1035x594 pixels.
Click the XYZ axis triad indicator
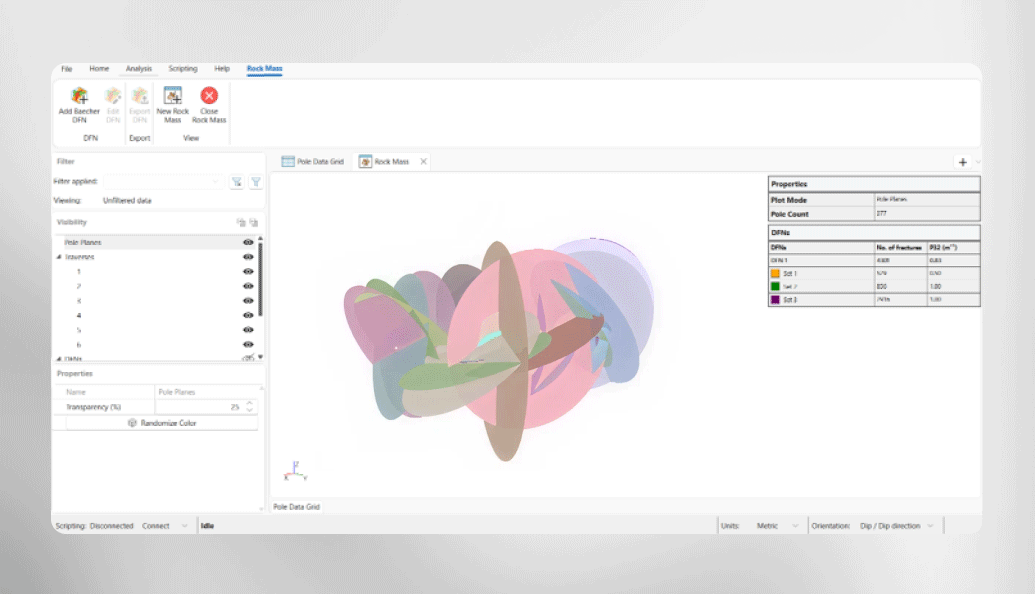(x=295, y=471)
